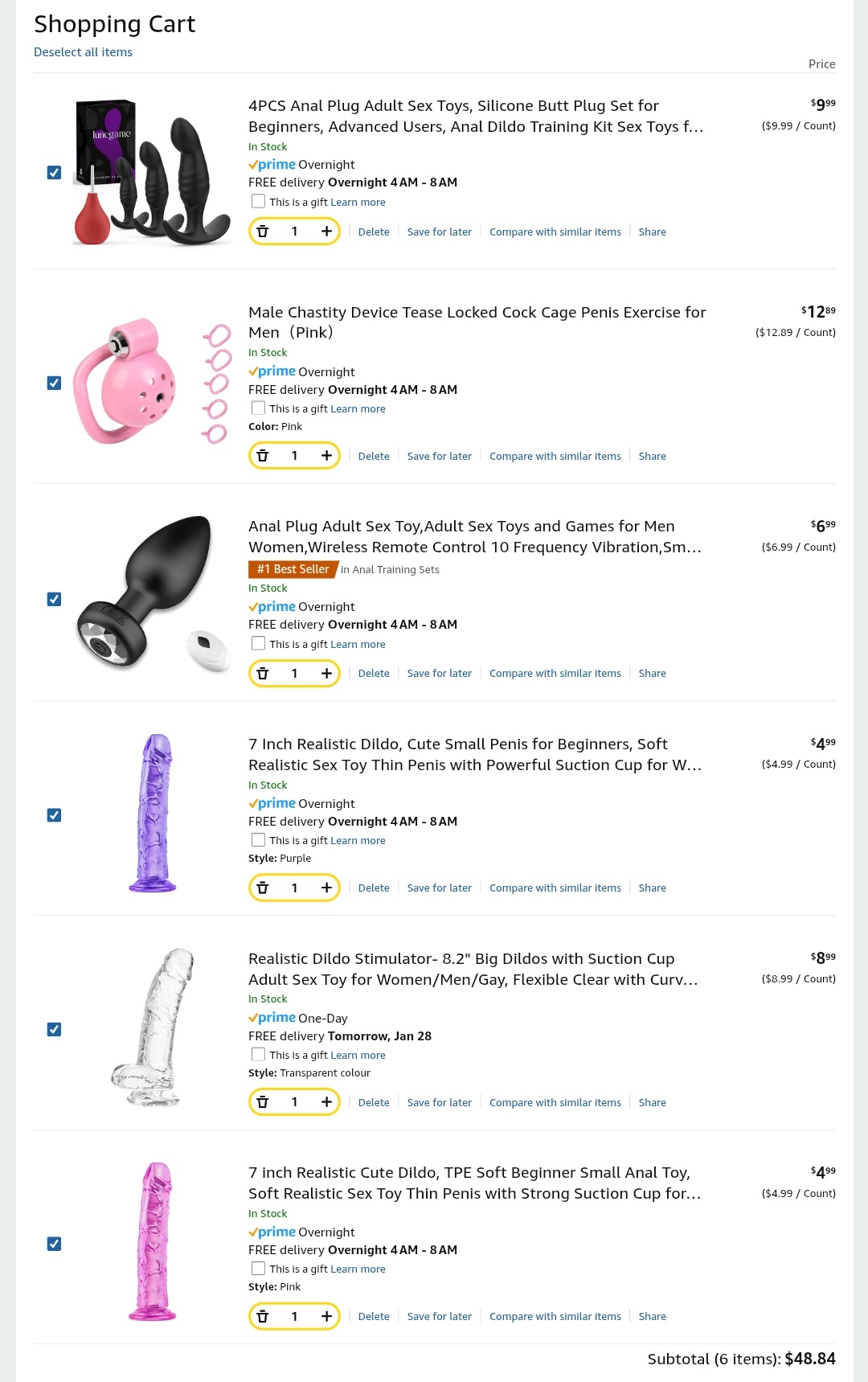Increase quantity of the transparent 8.2" item
The height and width of the screenshot is (1382, 868).
pyautogui.click(x=326, y=1102)
